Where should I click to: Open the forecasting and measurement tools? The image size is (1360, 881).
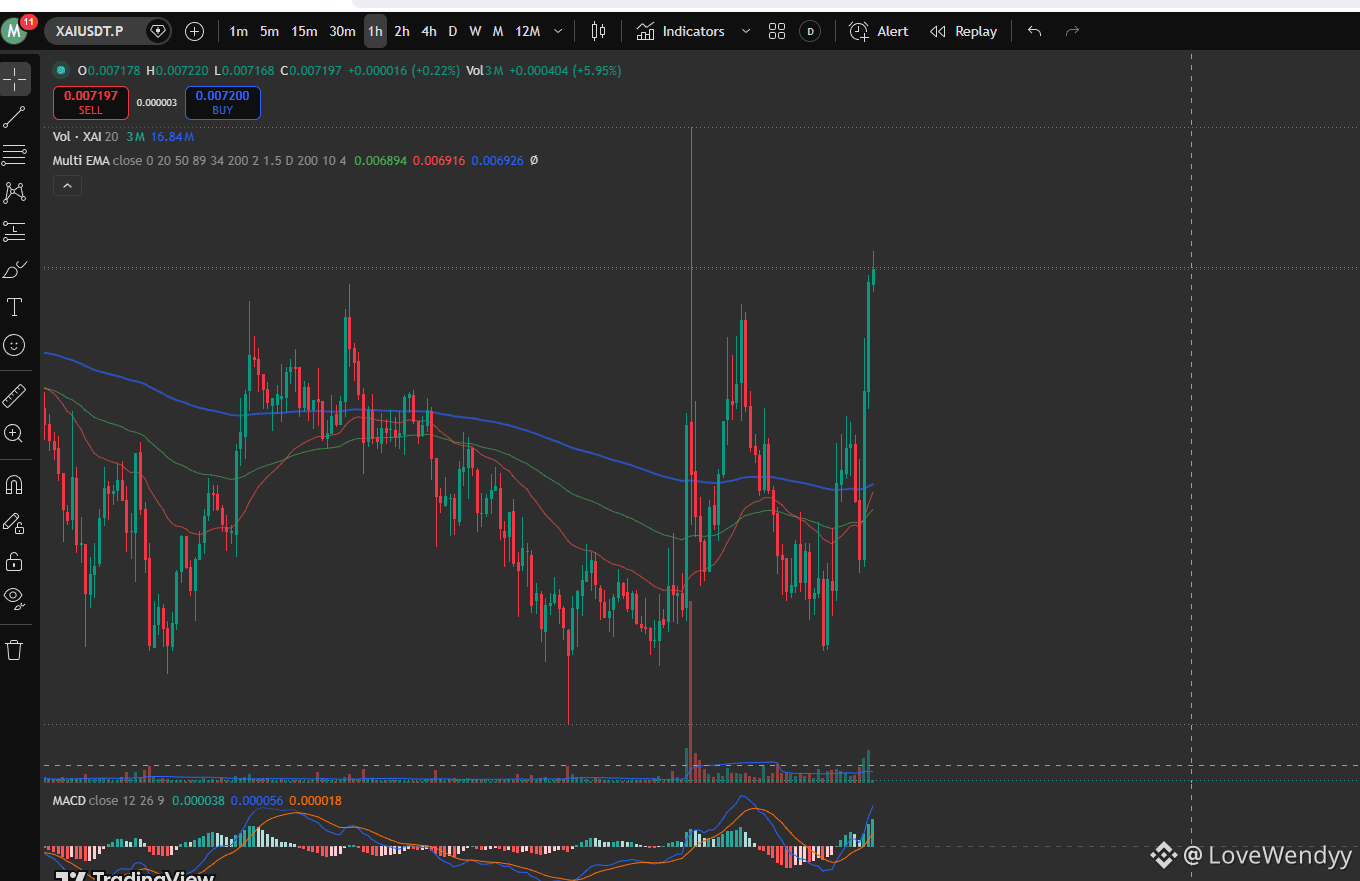click(14, 231)
